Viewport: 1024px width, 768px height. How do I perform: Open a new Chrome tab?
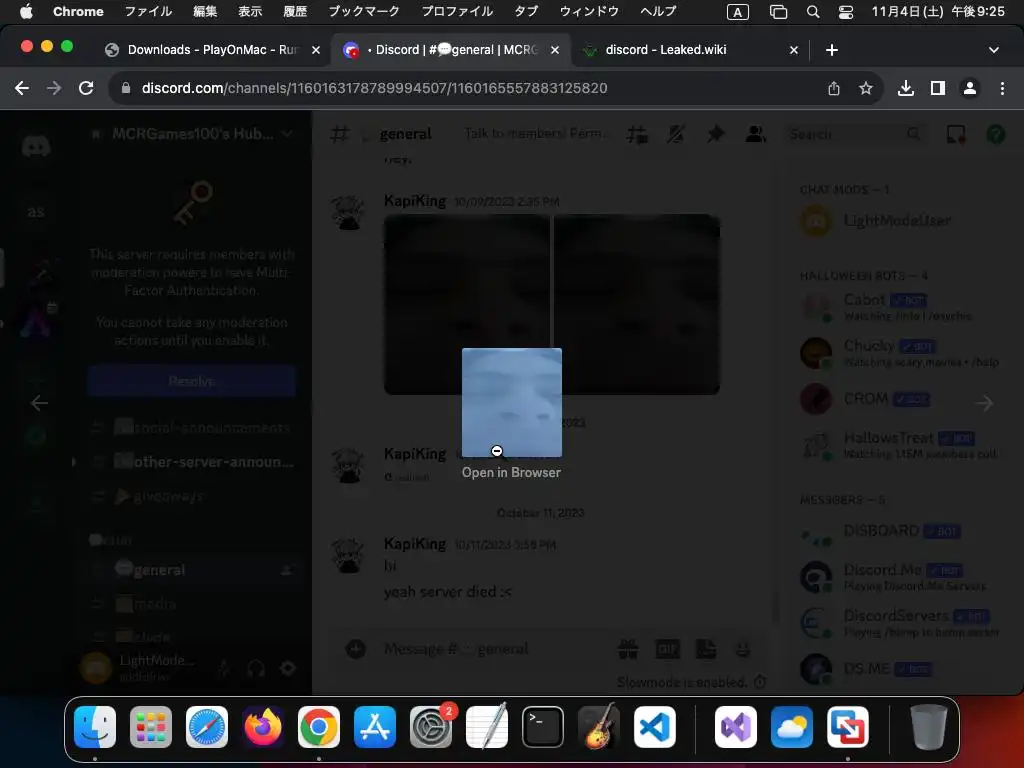coord(832,50)
